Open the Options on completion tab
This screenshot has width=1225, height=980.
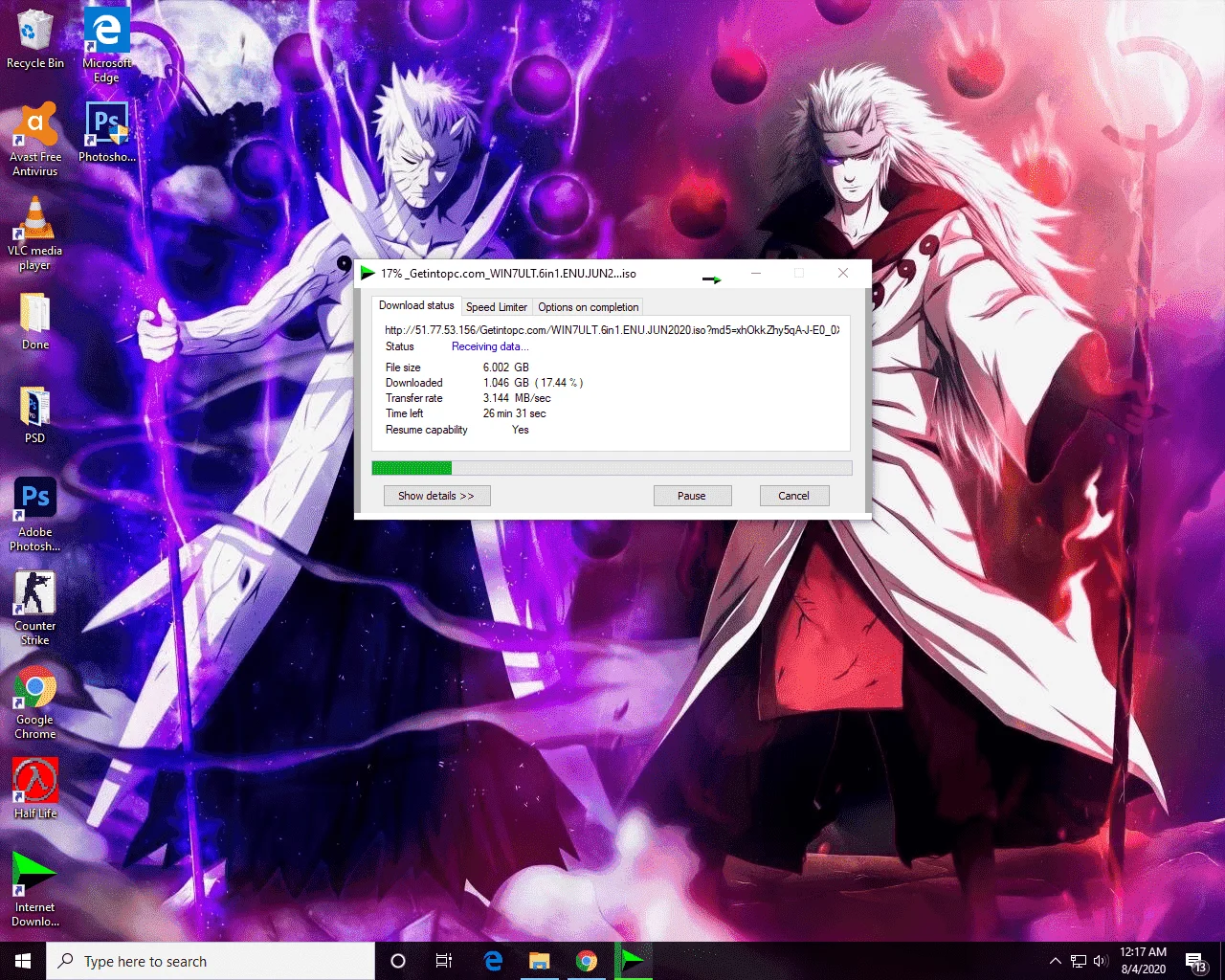tap(588, 307)
